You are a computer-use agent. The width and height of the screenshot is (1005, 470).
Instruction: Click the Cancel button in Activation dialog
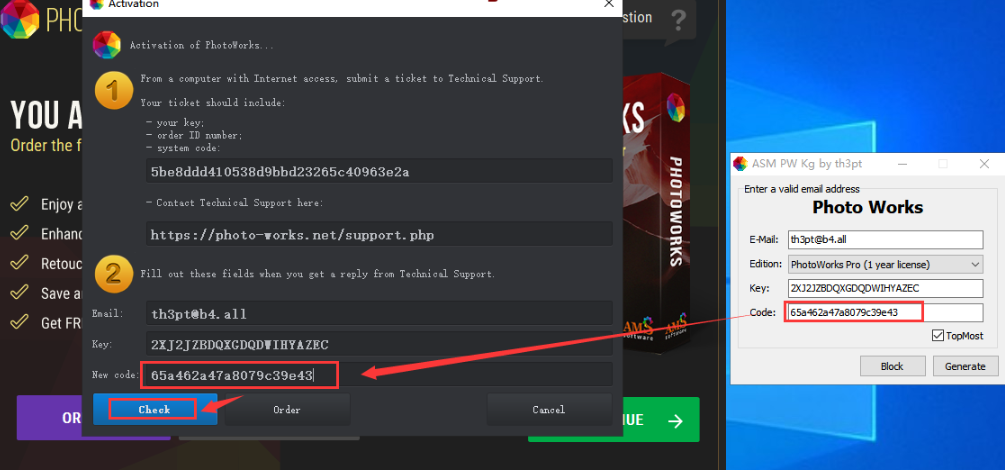point(548,409)
